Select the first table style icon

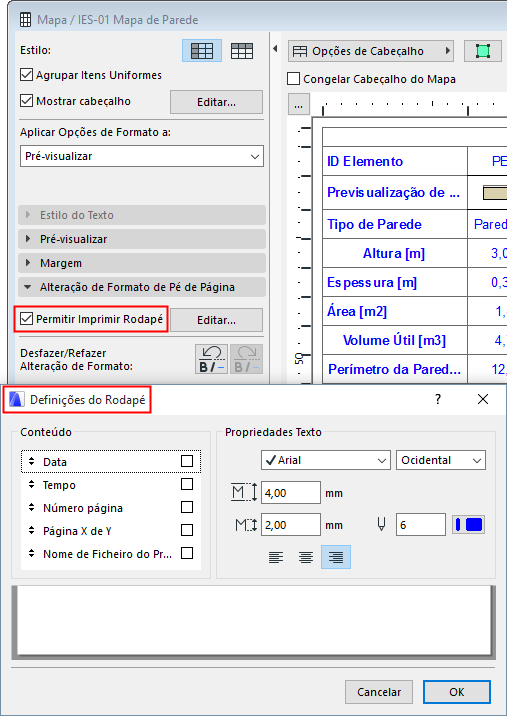coord(202,51)
